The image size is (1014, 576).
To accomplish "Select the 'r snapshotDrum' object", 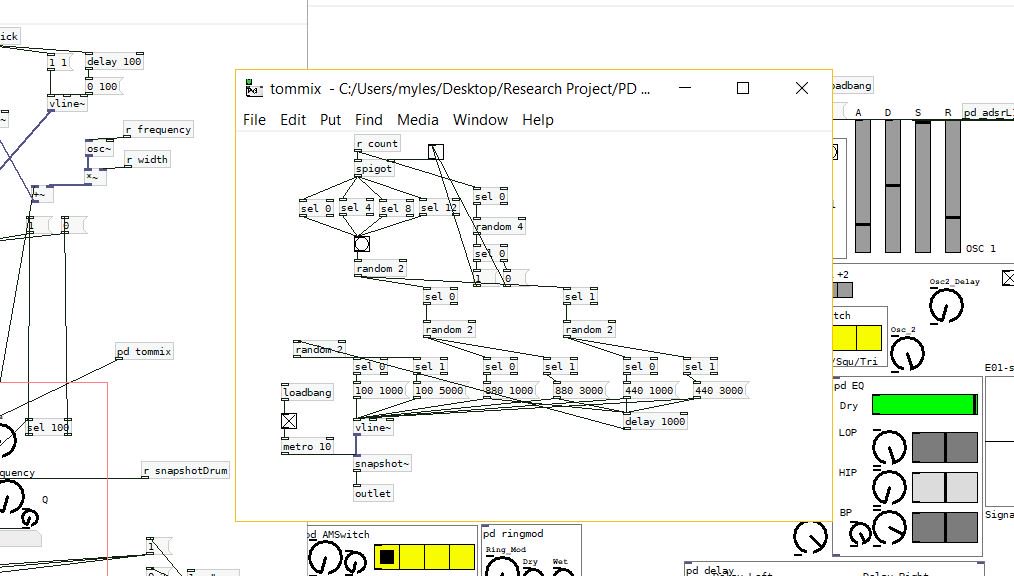I will pos(186,471).
